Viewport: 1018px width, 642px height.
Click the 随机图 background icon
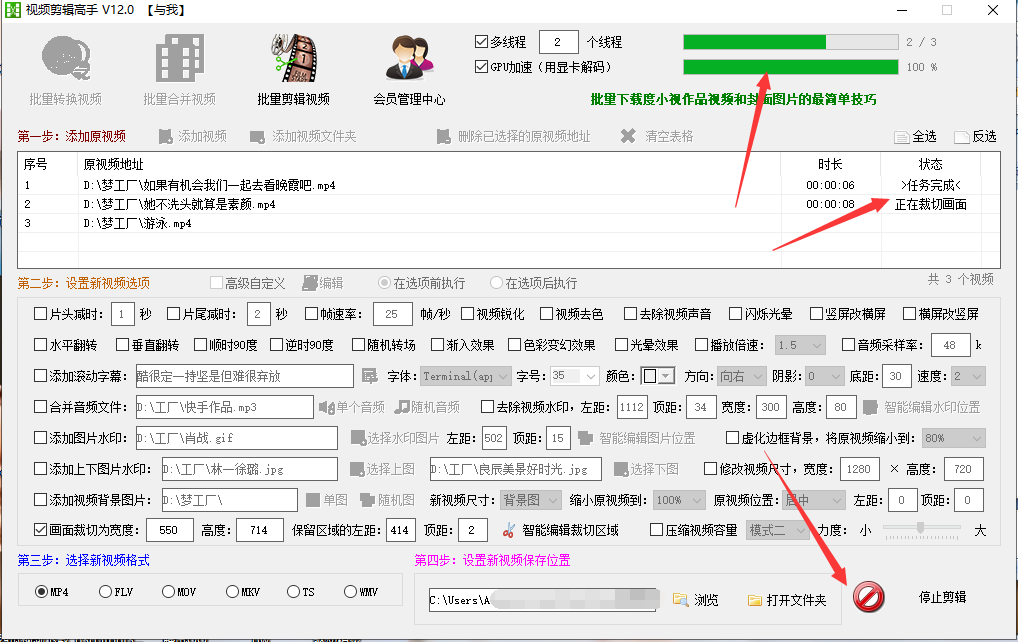367,500
